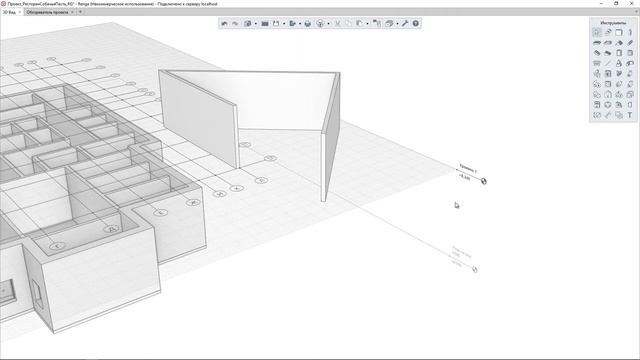The height and width of the screenshot is (360, 640).
Task: Open the dropdown next to the save icon
Action: tap(284, 24)
